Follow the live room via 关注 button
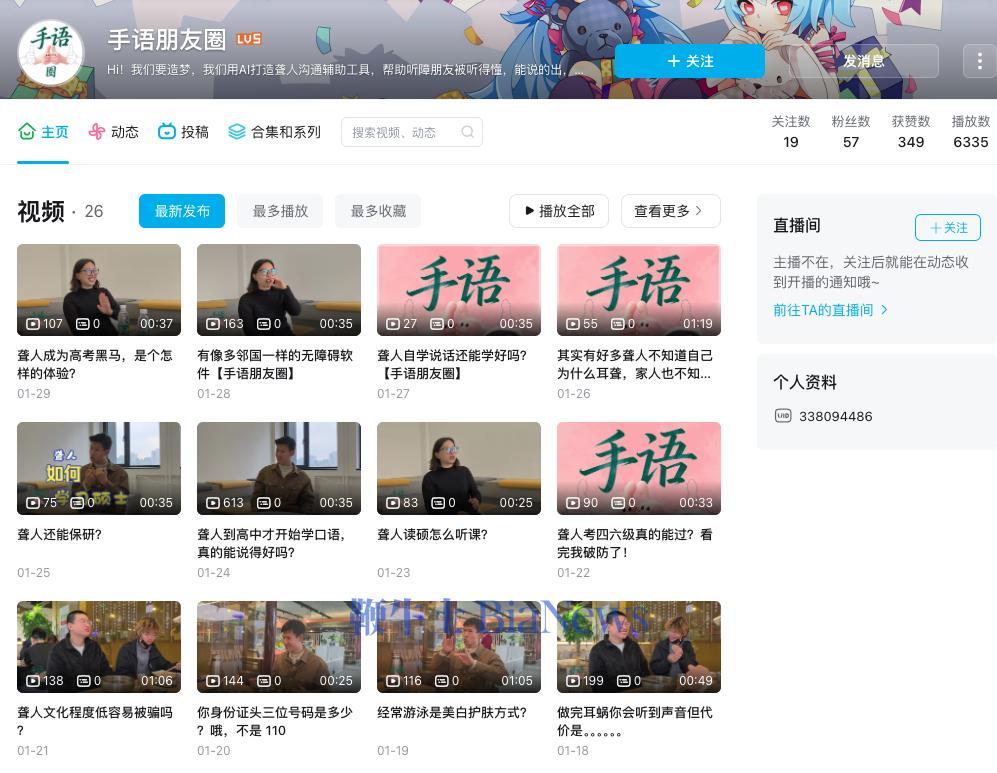Screen dimensions: 997x773 click(947, 228)
